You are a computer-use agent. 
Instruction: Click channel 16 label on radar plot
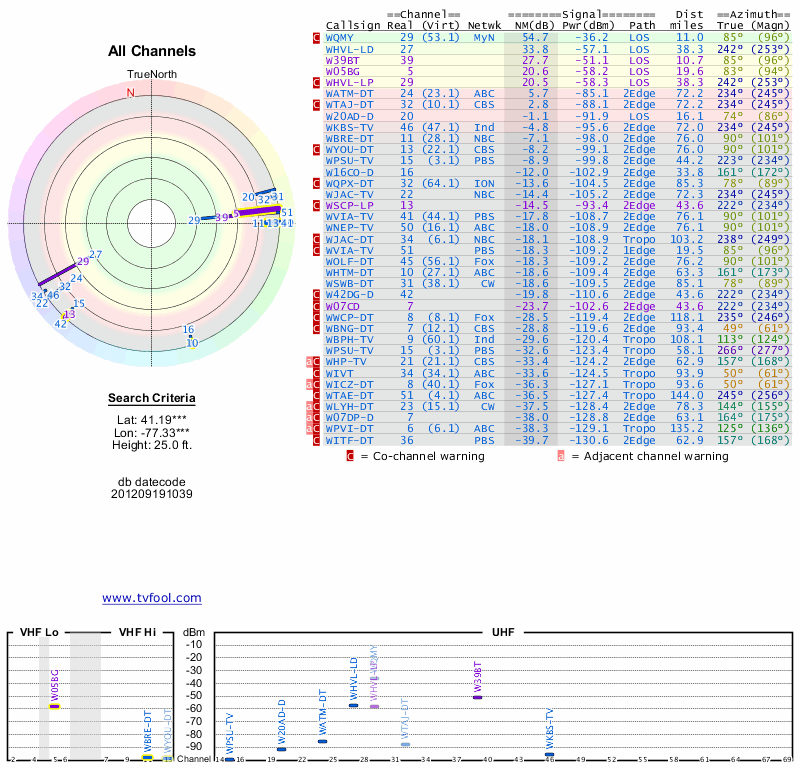coord(188,330)
